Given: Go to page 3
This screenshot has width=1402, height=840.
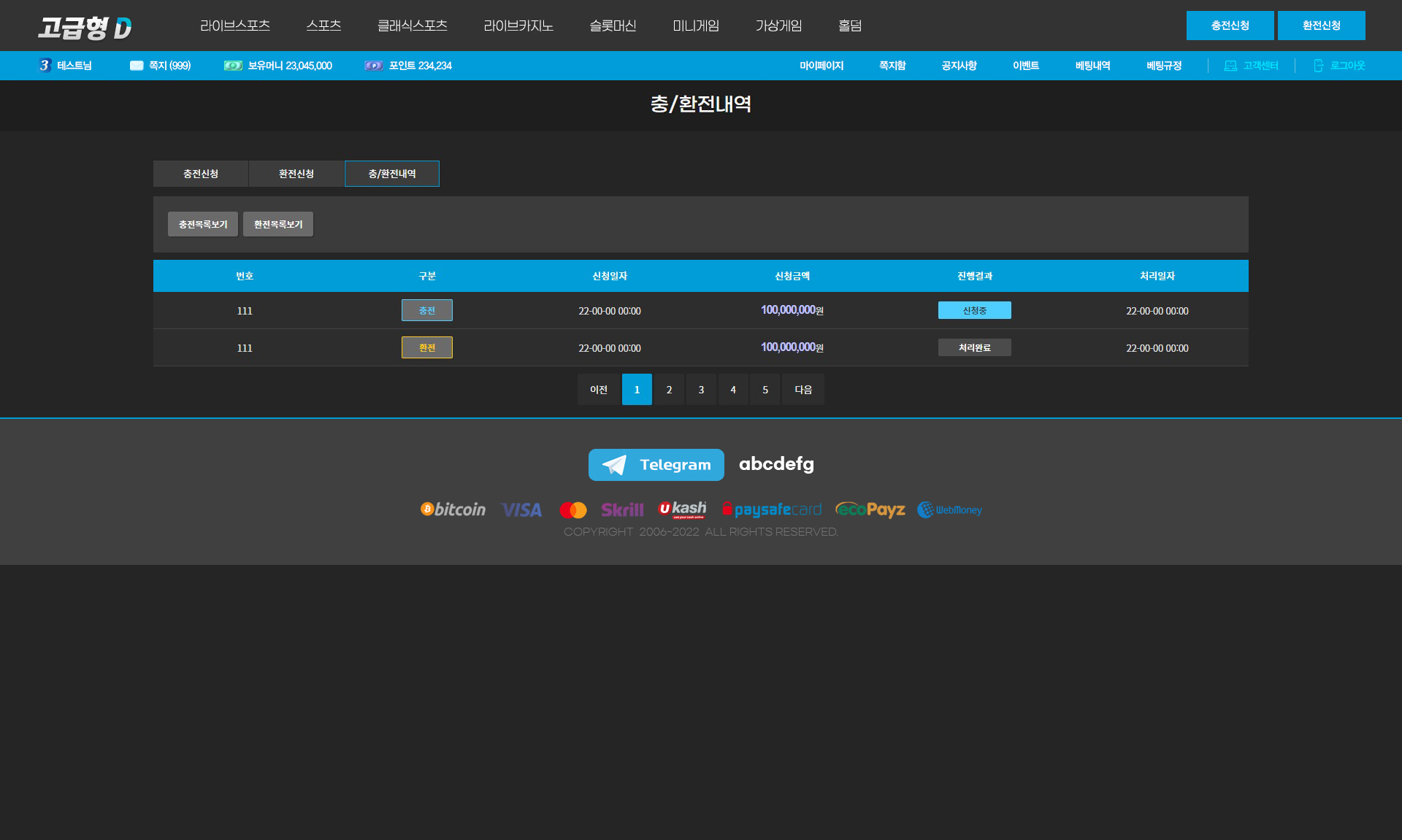Looking at the screenshot, I should click(701, 390).
